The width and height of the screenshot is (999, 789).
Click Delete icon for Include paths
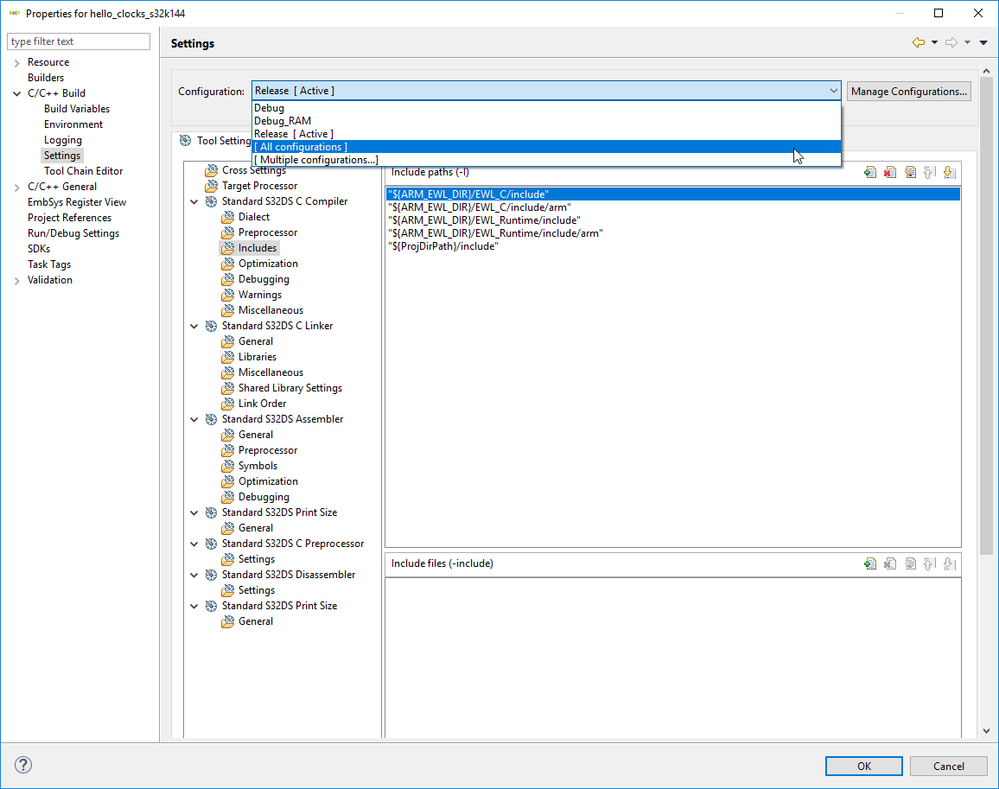pos(890,172)
